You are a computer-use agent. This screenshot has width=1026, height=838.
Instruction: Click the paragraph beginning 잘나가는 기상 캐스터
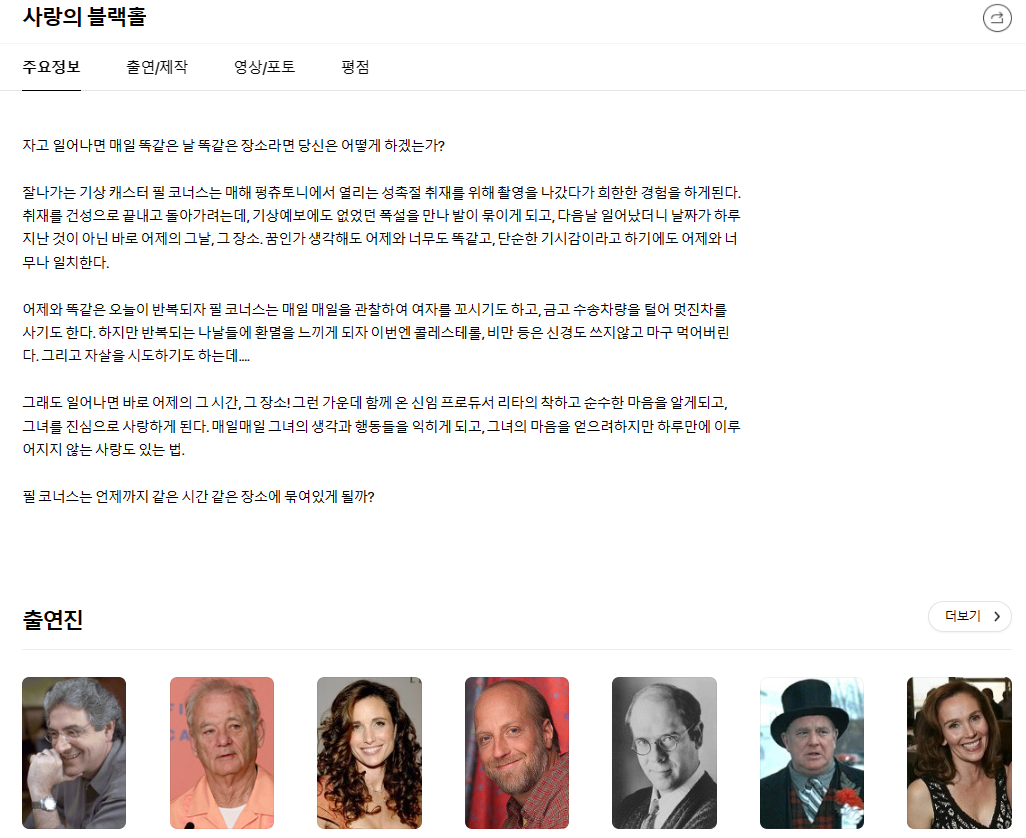(x=381, y=227)
